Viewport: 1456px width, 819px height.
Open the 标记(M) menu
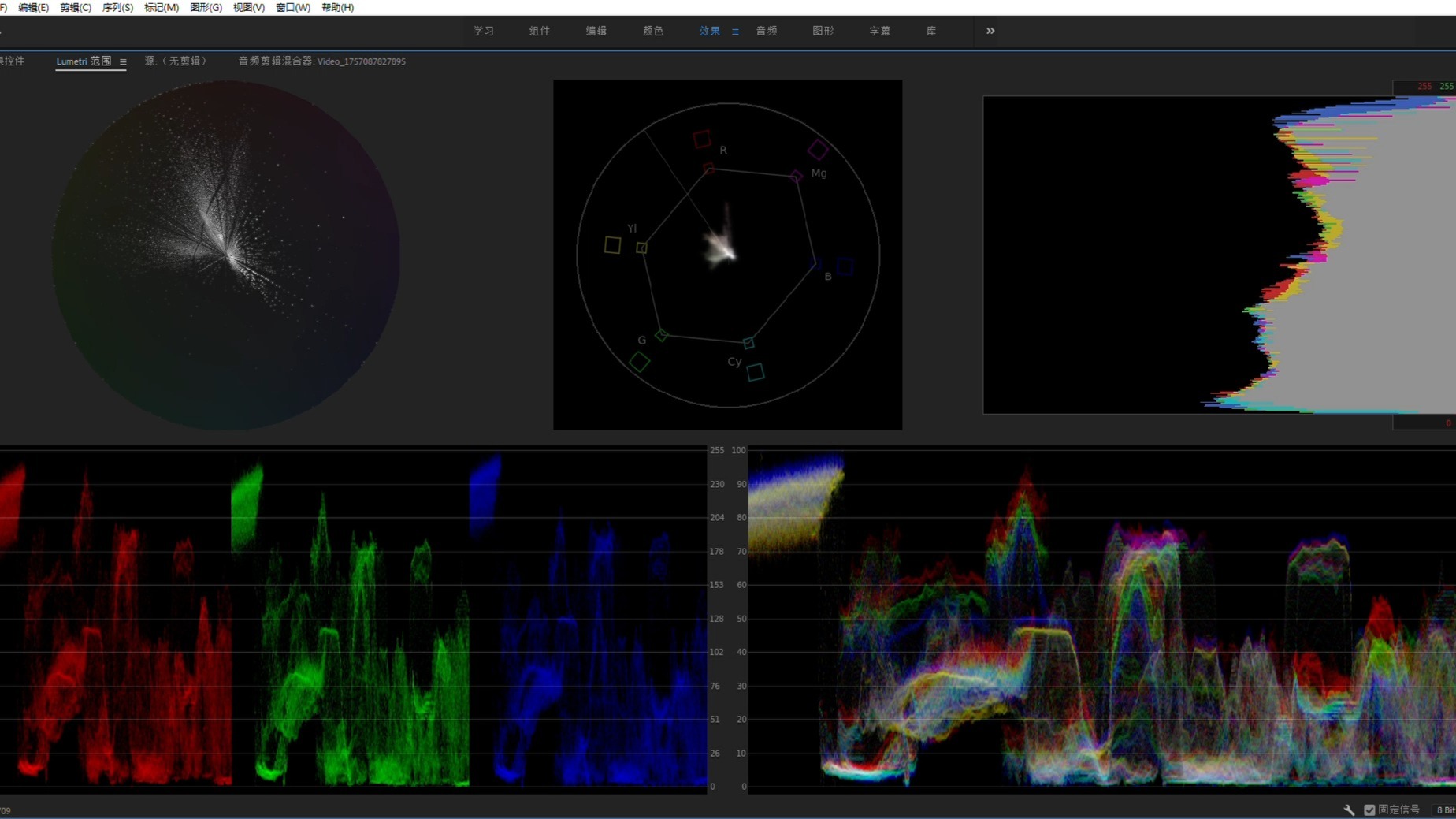(162, 7)
